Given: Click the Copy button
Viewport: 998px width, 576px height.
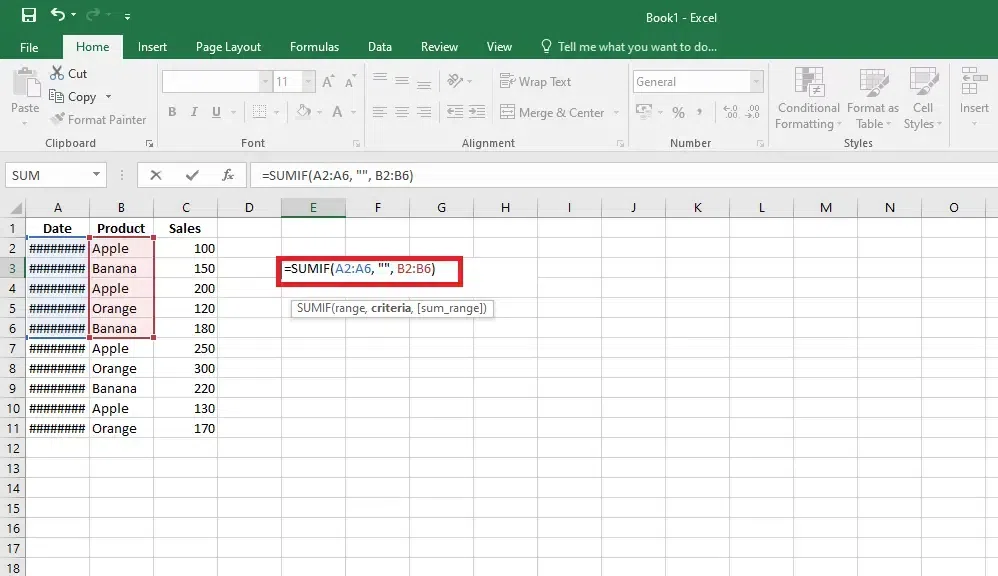Looking at the screenshot, I should pos(73,97).
